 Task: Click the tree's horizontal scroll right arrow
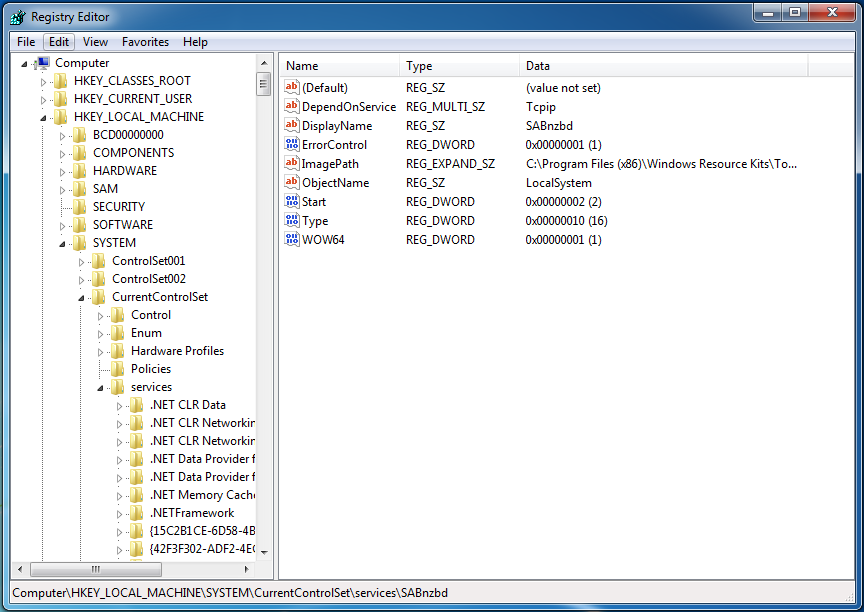click(x=246, y=569)
